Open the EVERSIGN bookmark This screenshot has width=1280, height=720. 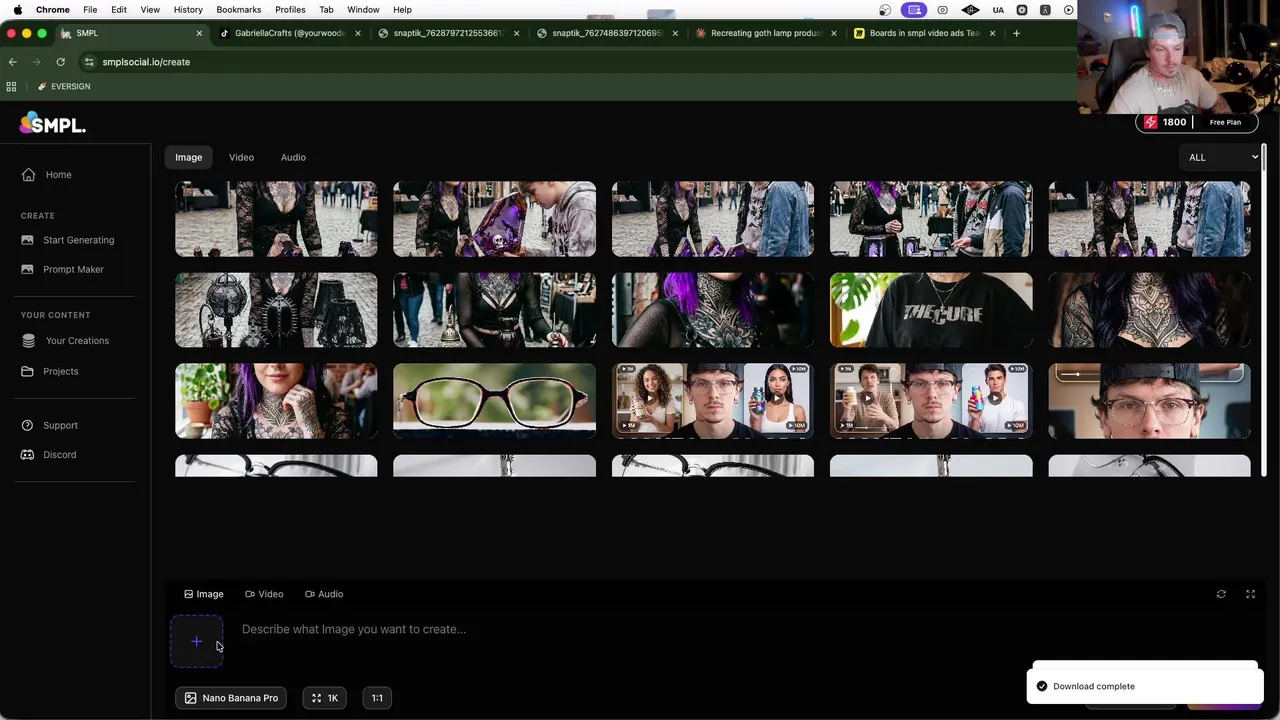coord(64,86)
